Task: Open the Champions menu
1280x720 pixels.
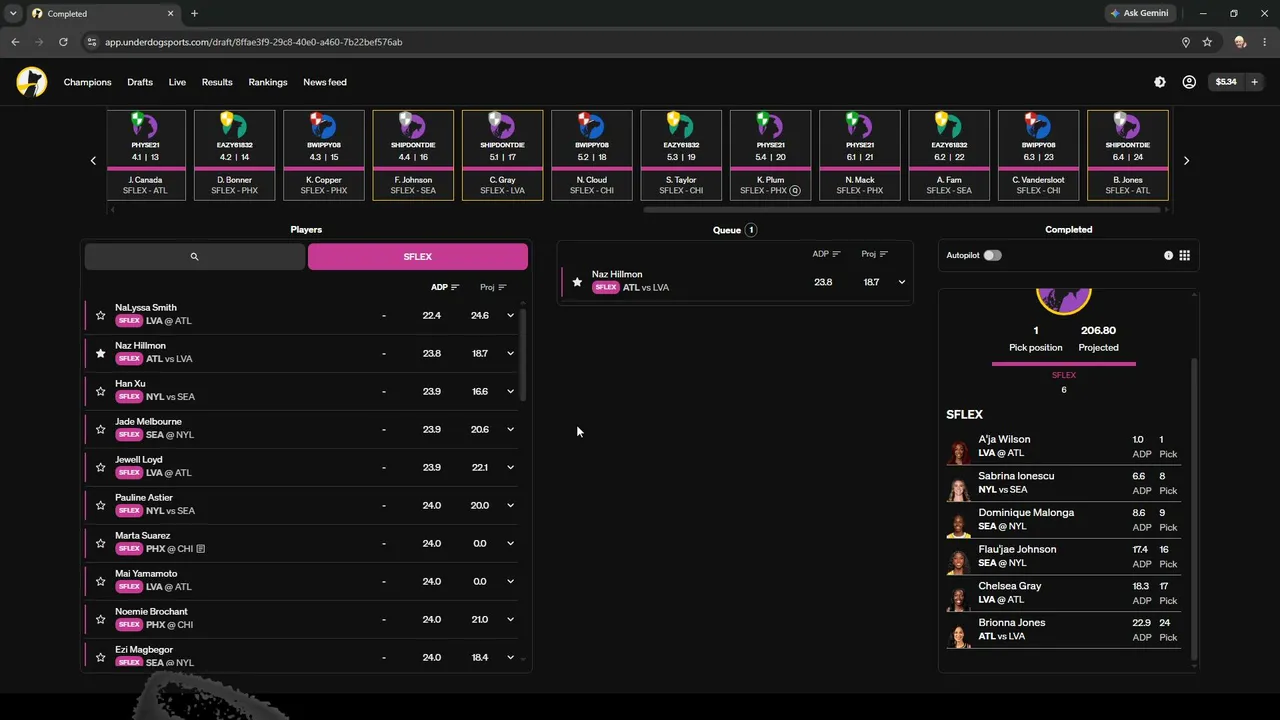Action: [x=88, y=82]
